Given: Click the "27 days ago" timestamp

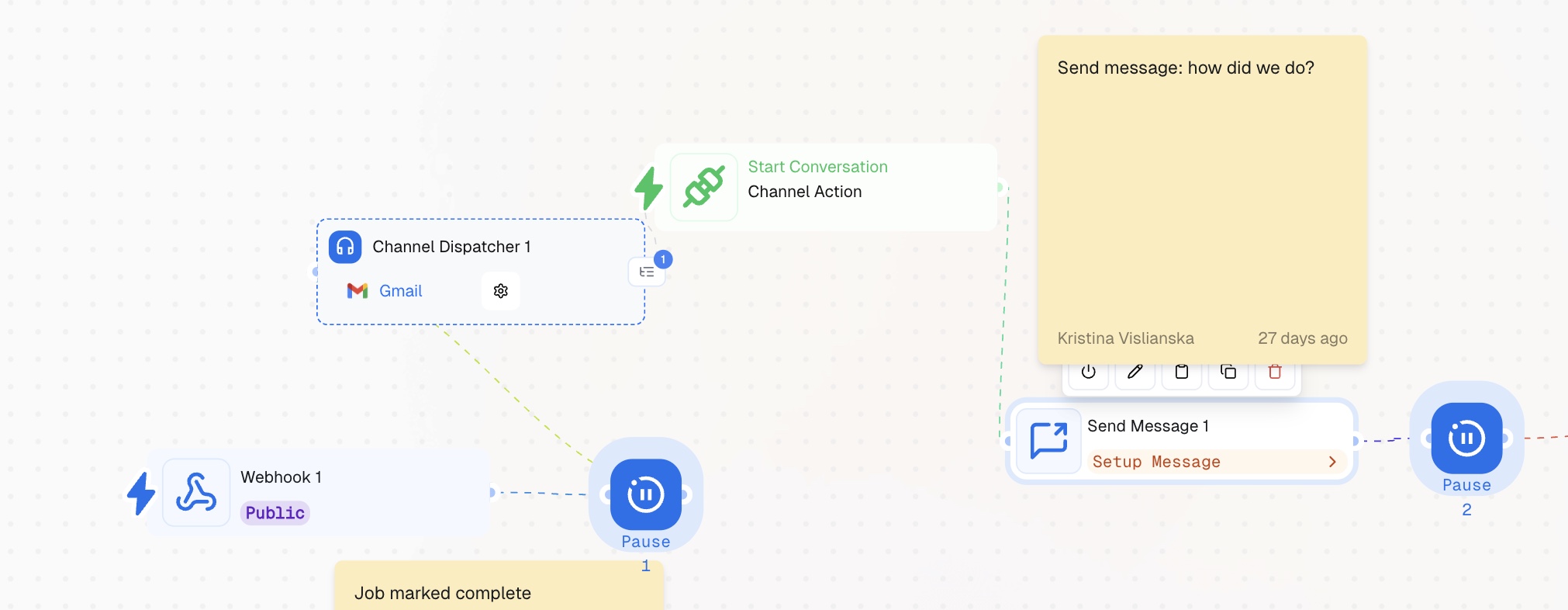Looking at the screenshot, I should click(x=1303, y=338).
